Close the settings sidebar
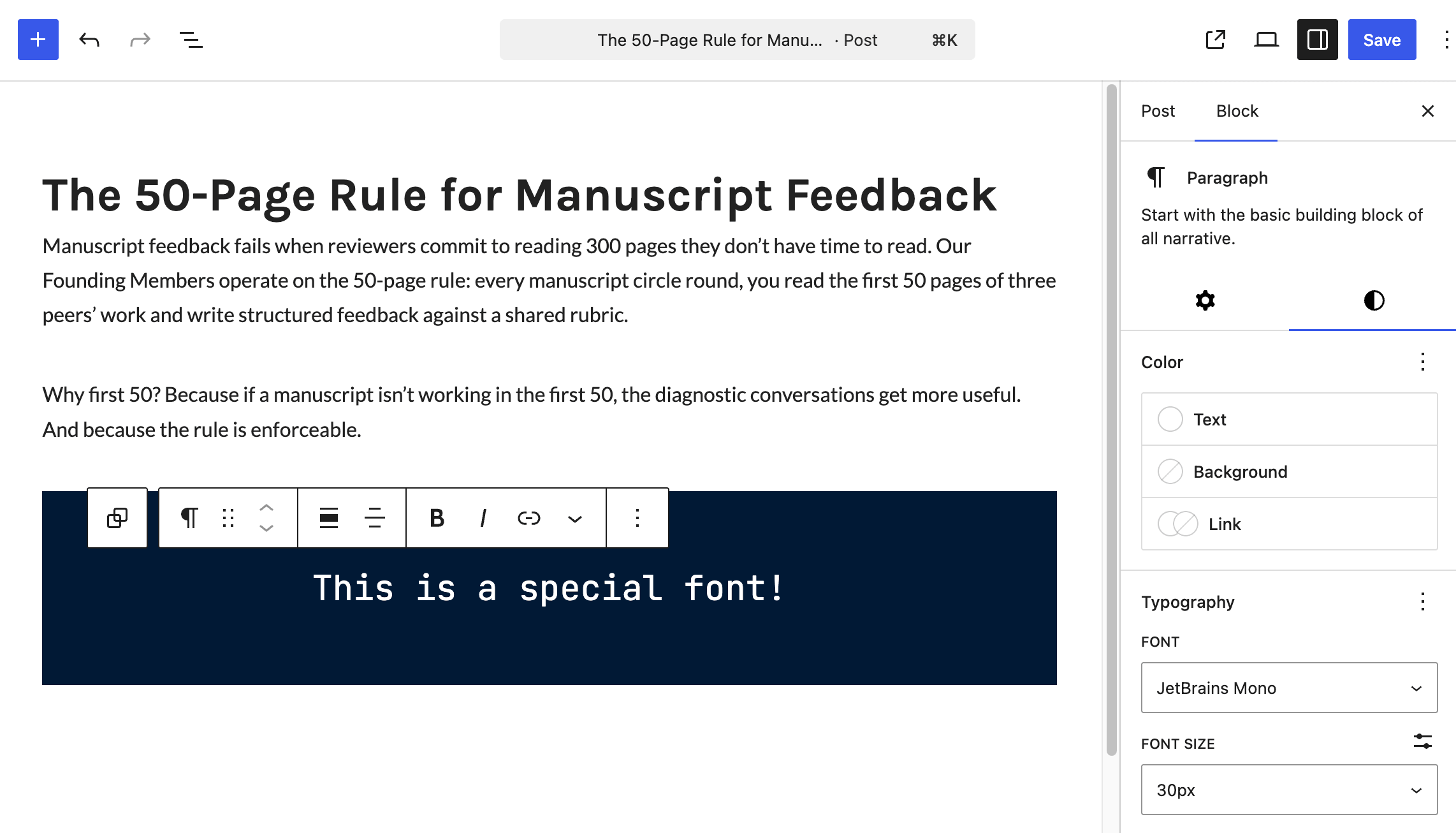The height and width of the screenshot is (833, 1456). click(x=1427, y=111)
